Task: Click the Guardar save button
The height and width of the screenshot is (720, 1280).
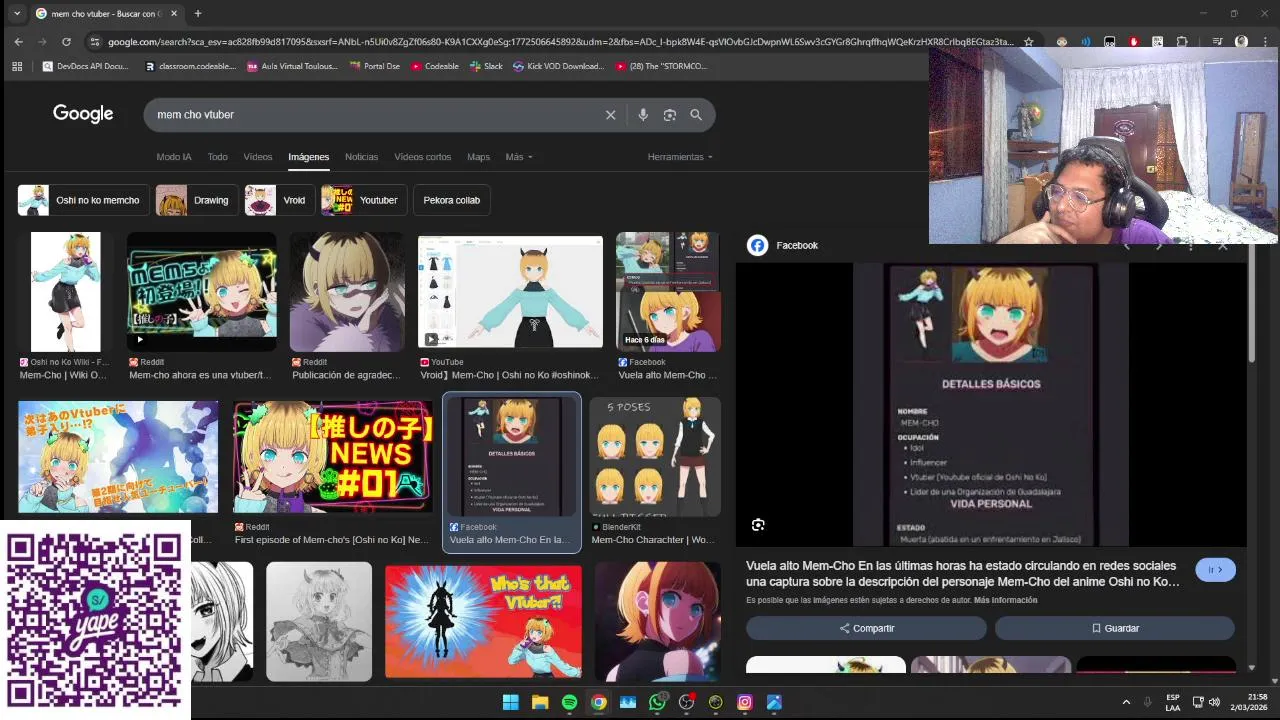Action: click(x=1114, y=628)
